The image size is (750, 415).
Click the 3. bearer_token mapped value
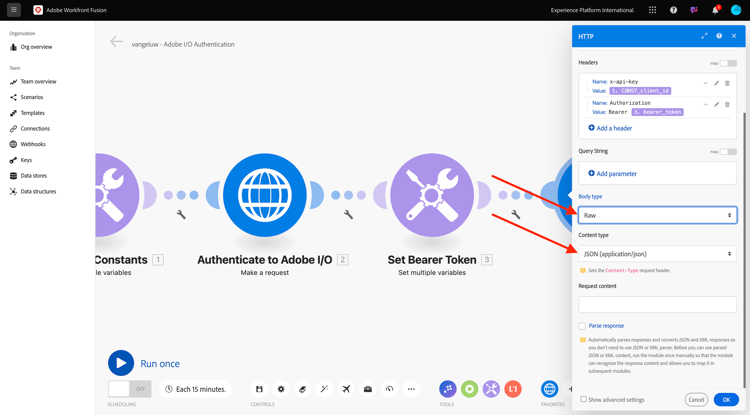658,112
